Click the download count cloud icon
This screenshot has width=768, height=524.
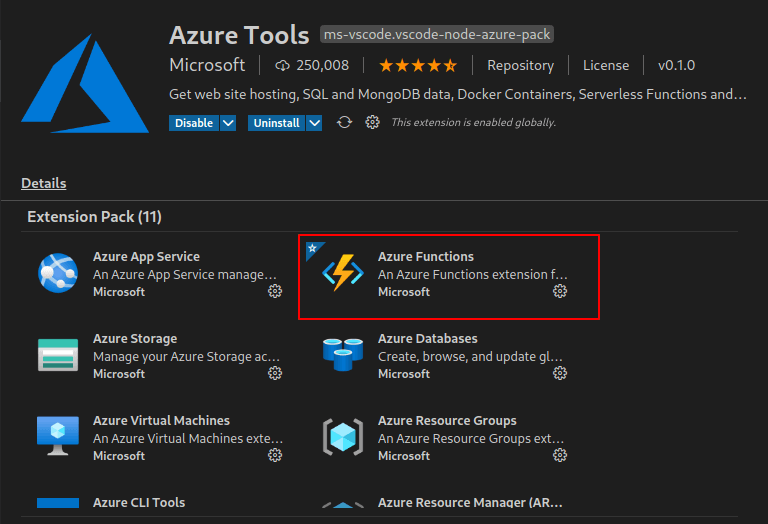click(x=282, y=65)
